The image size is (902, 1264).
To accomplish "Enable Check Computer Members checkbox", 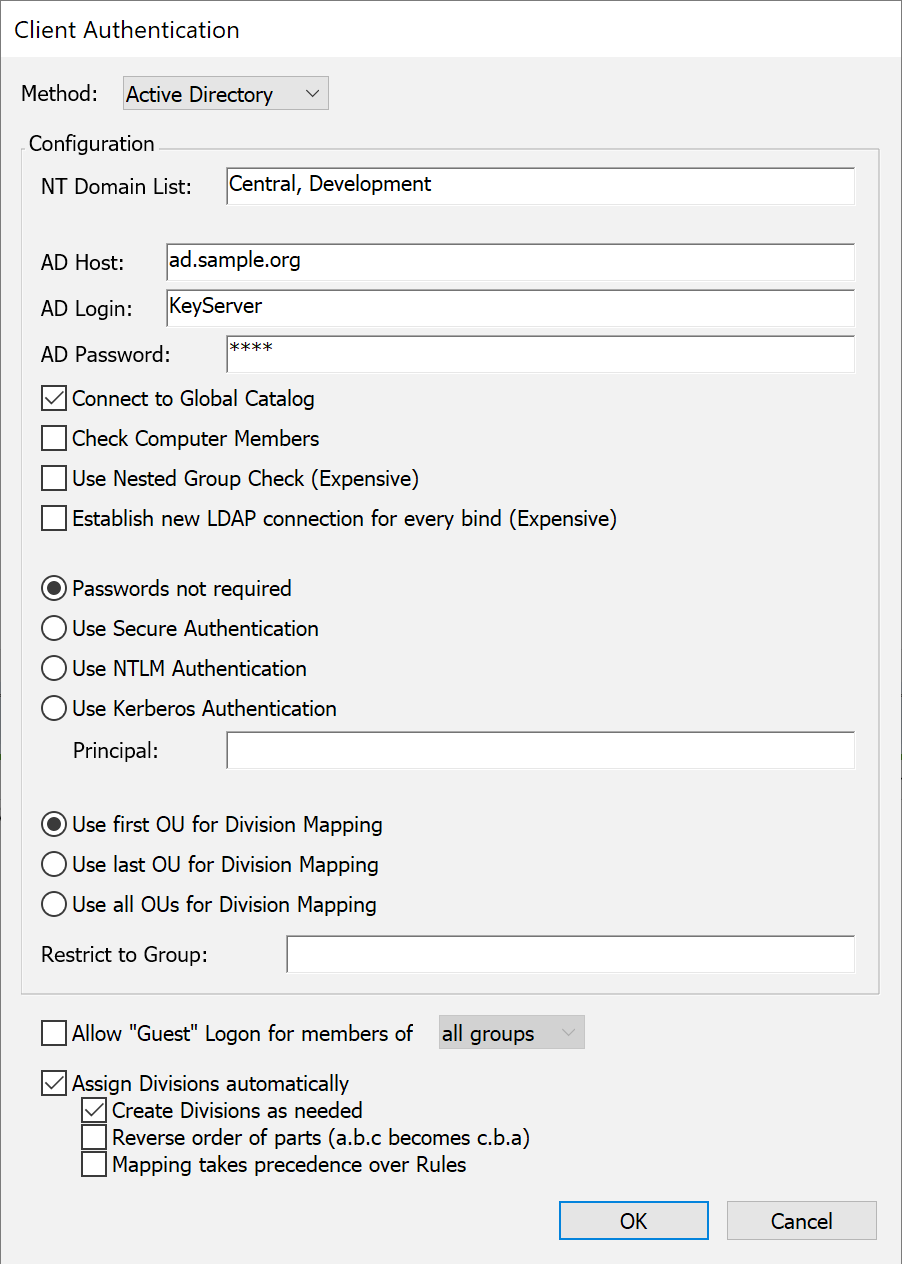I will (x=54, y=439).
